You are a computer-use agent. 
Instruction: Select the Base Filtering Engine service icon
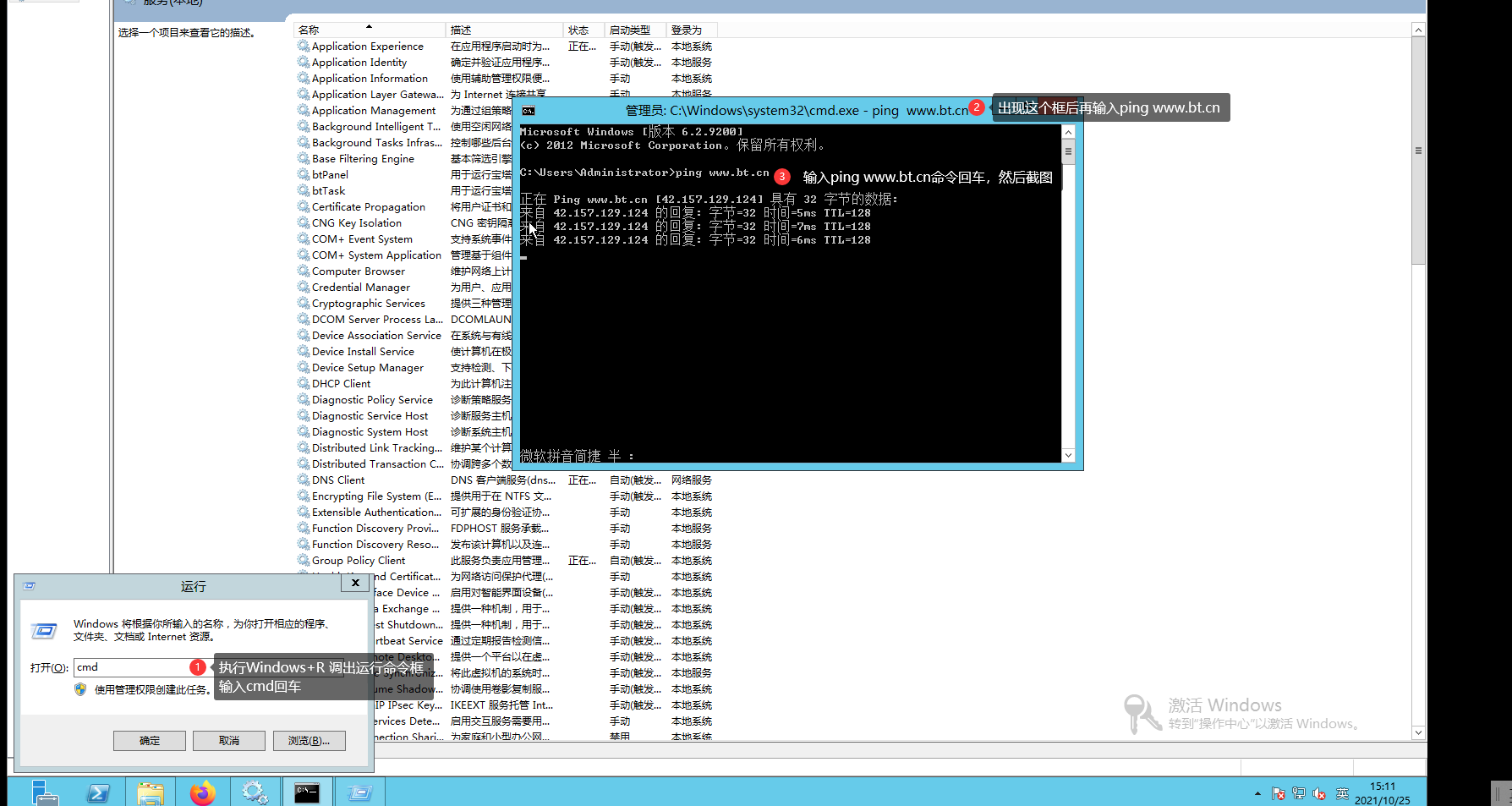tap(303, 158)
